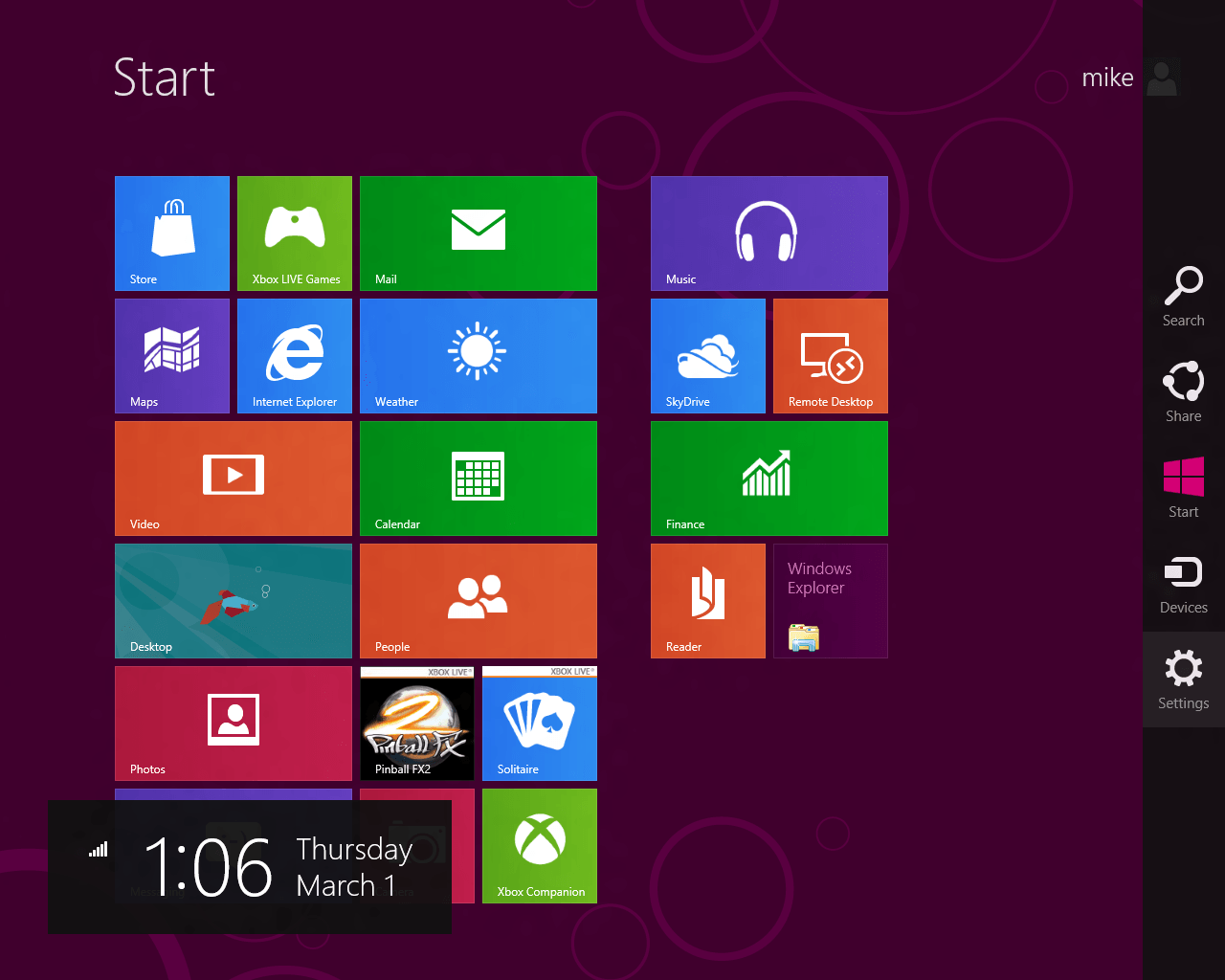Open the Mail app tile
1225x980 pixels.
coord(479,234)
